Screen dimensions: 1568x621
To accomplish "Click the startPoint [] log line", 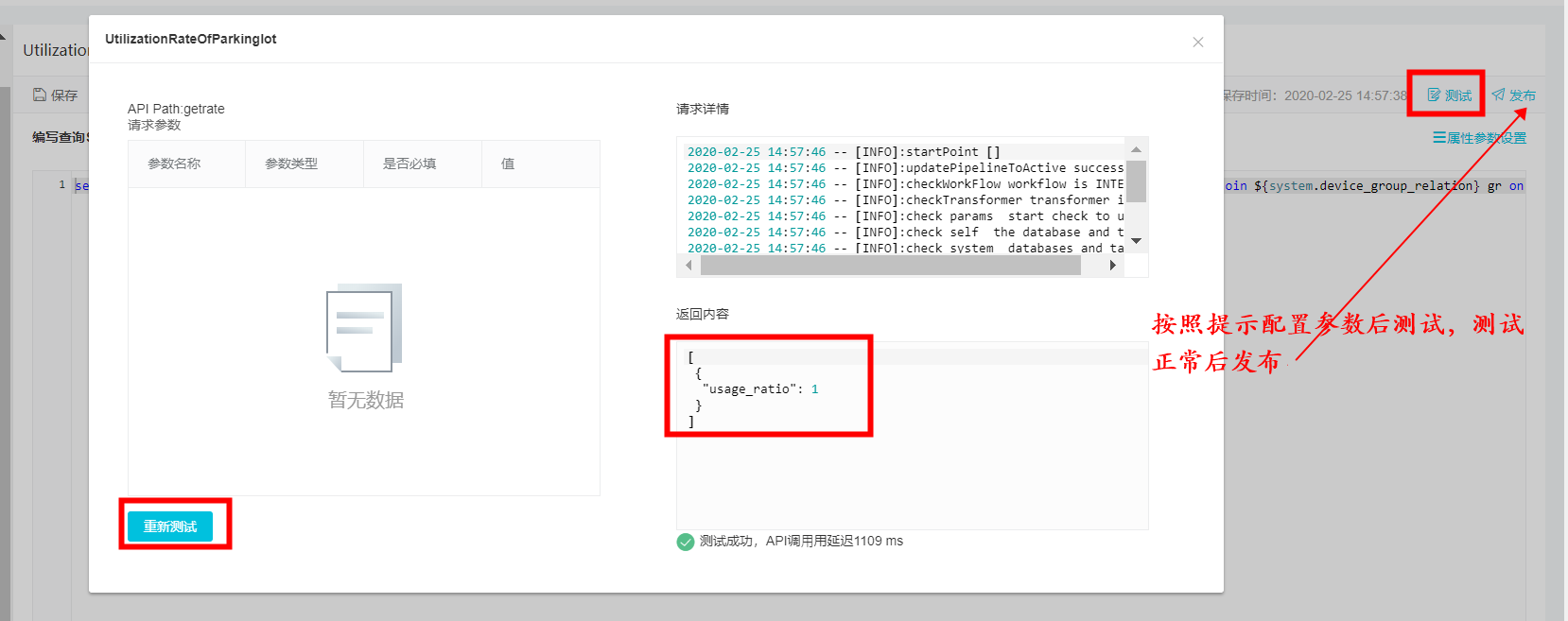I will (844, 151).
